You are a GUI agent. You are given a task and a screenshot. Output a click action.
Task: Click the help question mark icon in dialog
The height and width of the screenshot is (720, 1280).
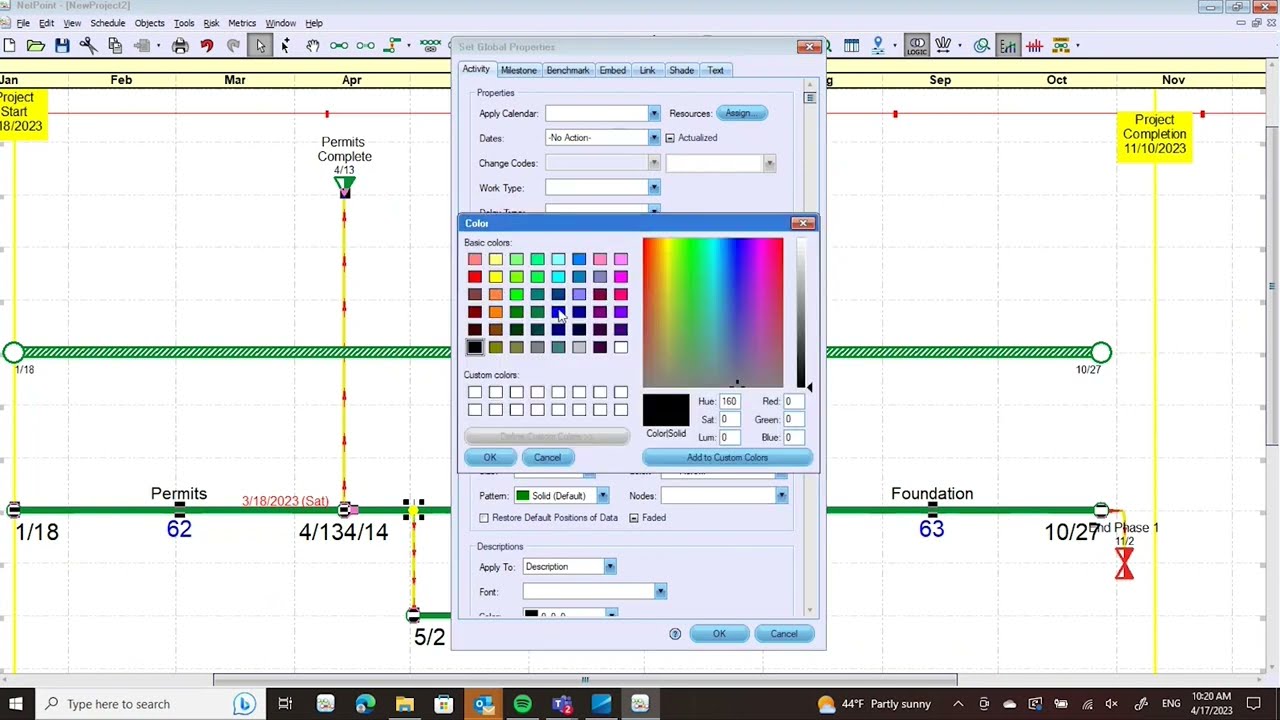pos(675,634)
